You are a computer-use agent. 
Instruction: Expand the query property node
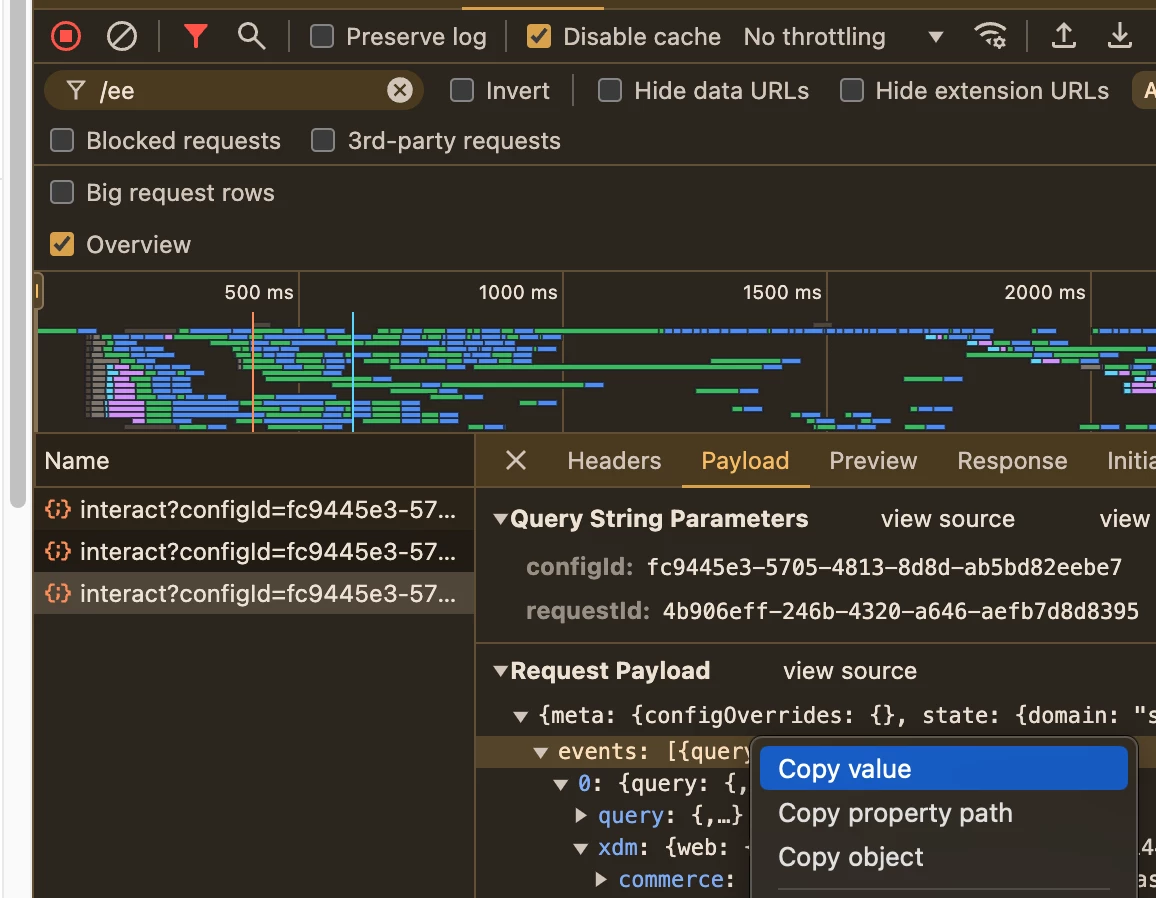pos(581,815)
